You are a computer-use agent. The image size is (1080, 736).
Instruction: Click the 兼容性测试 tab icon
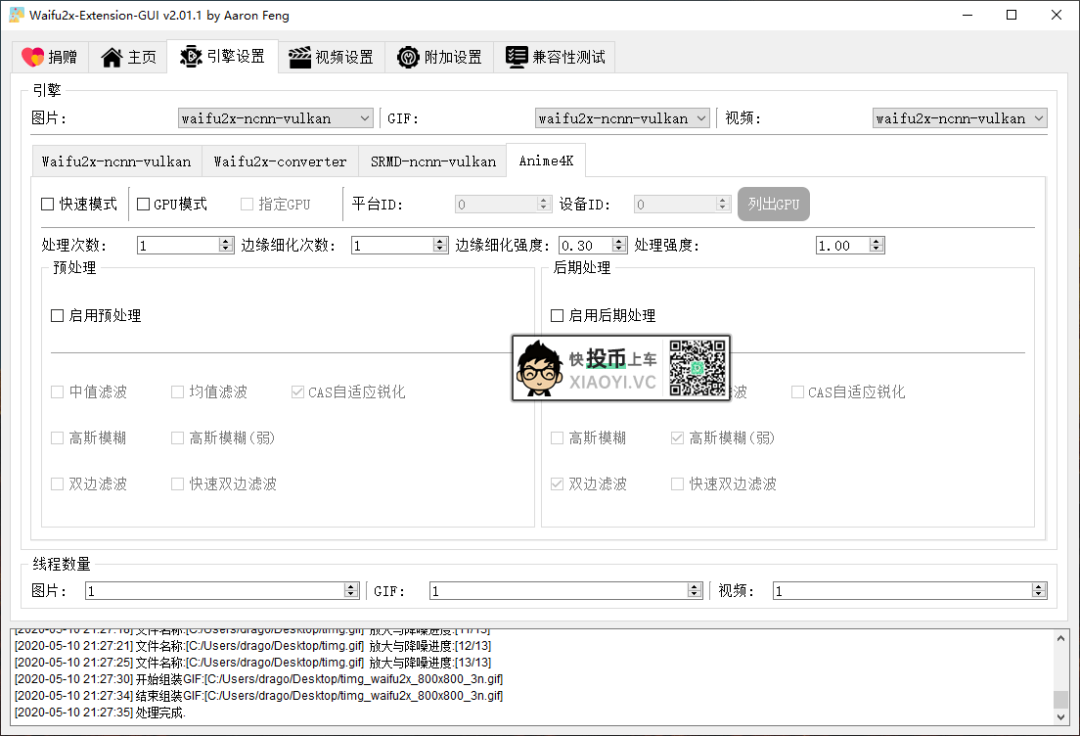click(516, 57)
